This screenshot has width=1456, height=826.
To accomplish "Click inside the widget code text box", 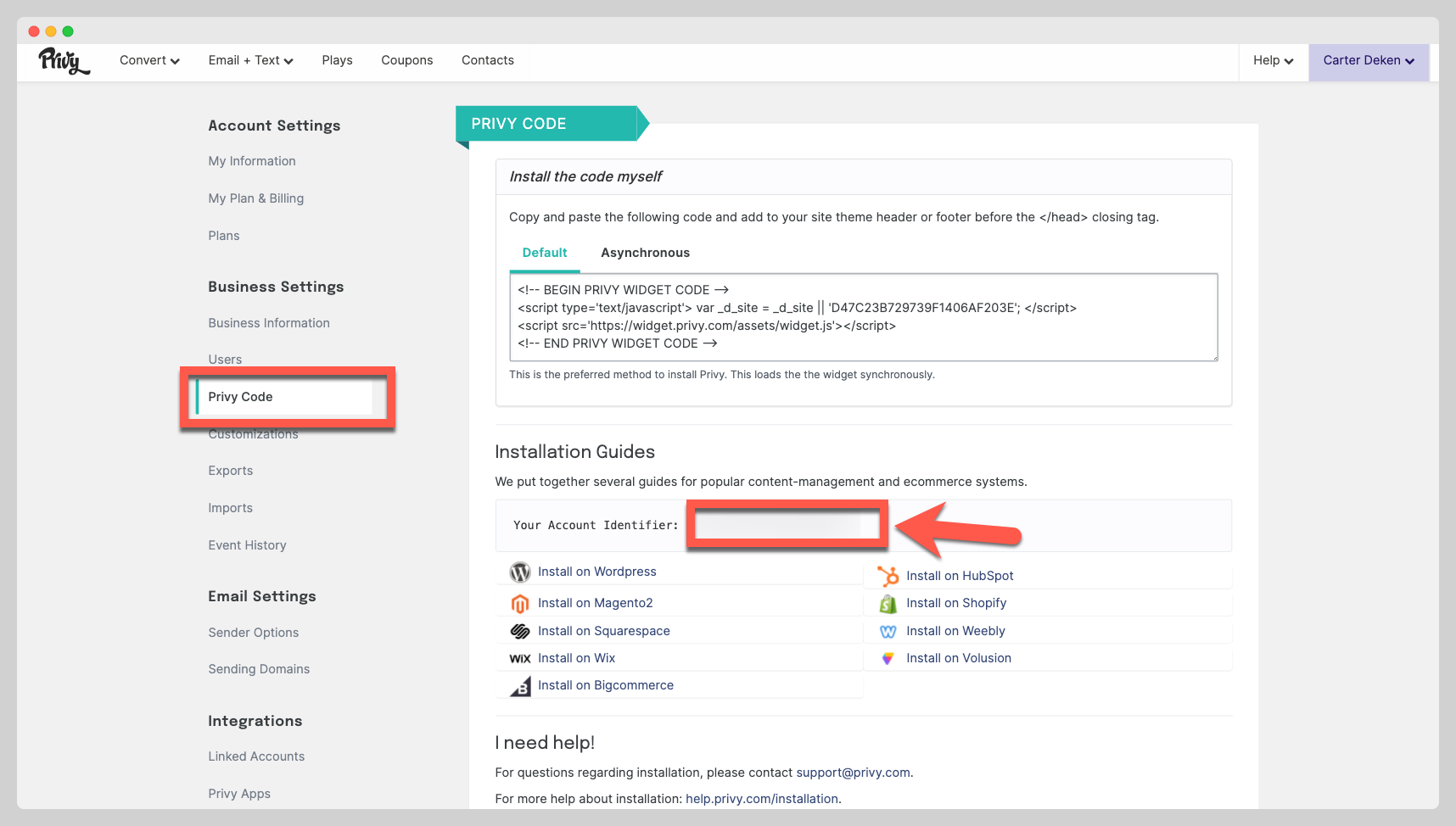I will [x=862, y=317].
